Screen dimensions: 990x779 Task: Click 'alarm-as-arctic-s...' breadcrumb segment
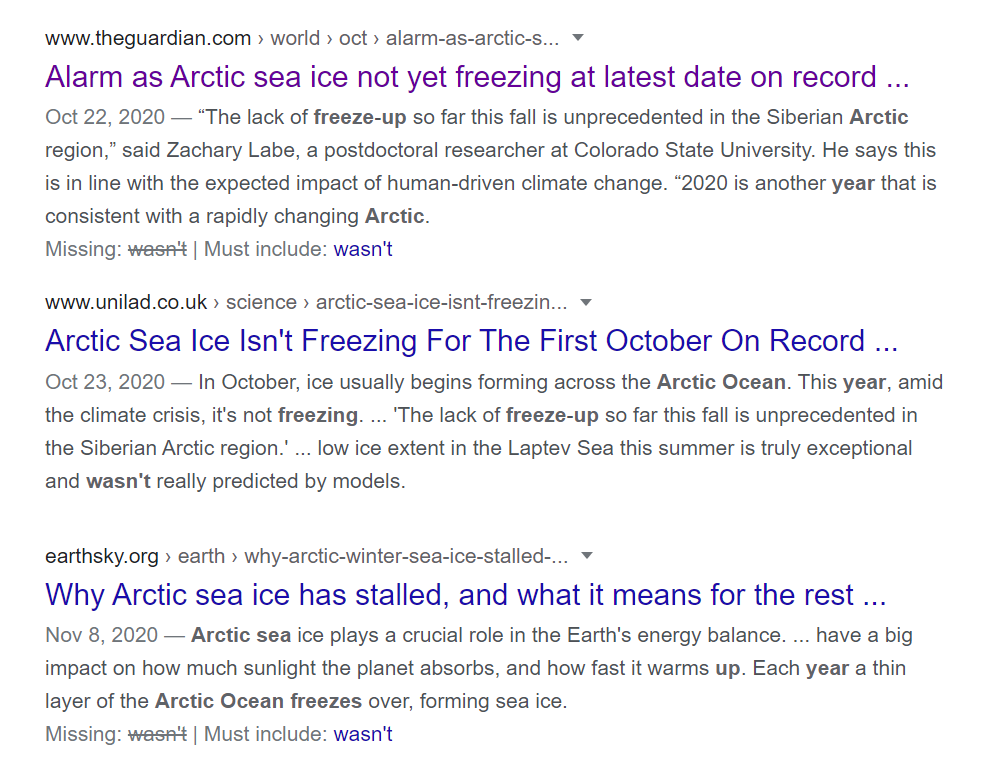(472, 39)
